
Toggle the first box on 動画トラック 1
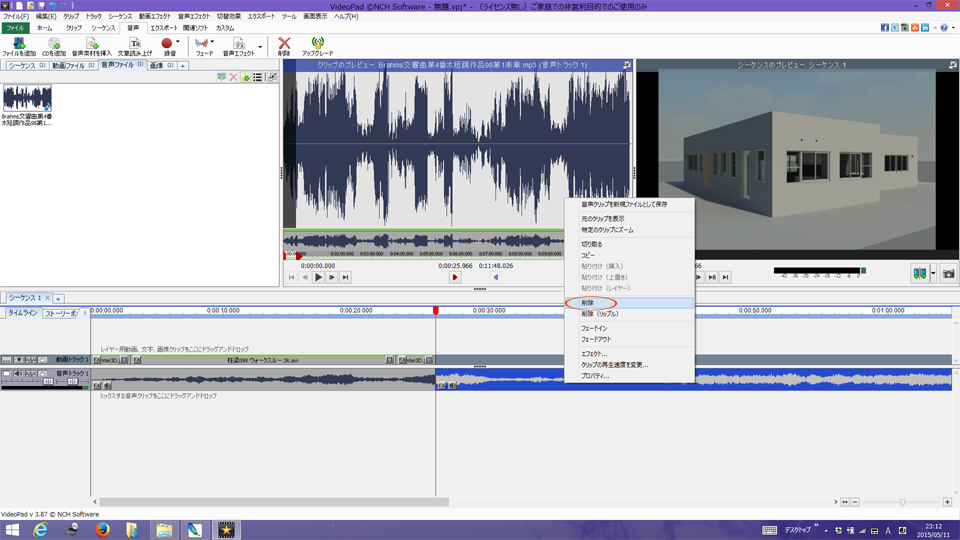pos(6,360)
